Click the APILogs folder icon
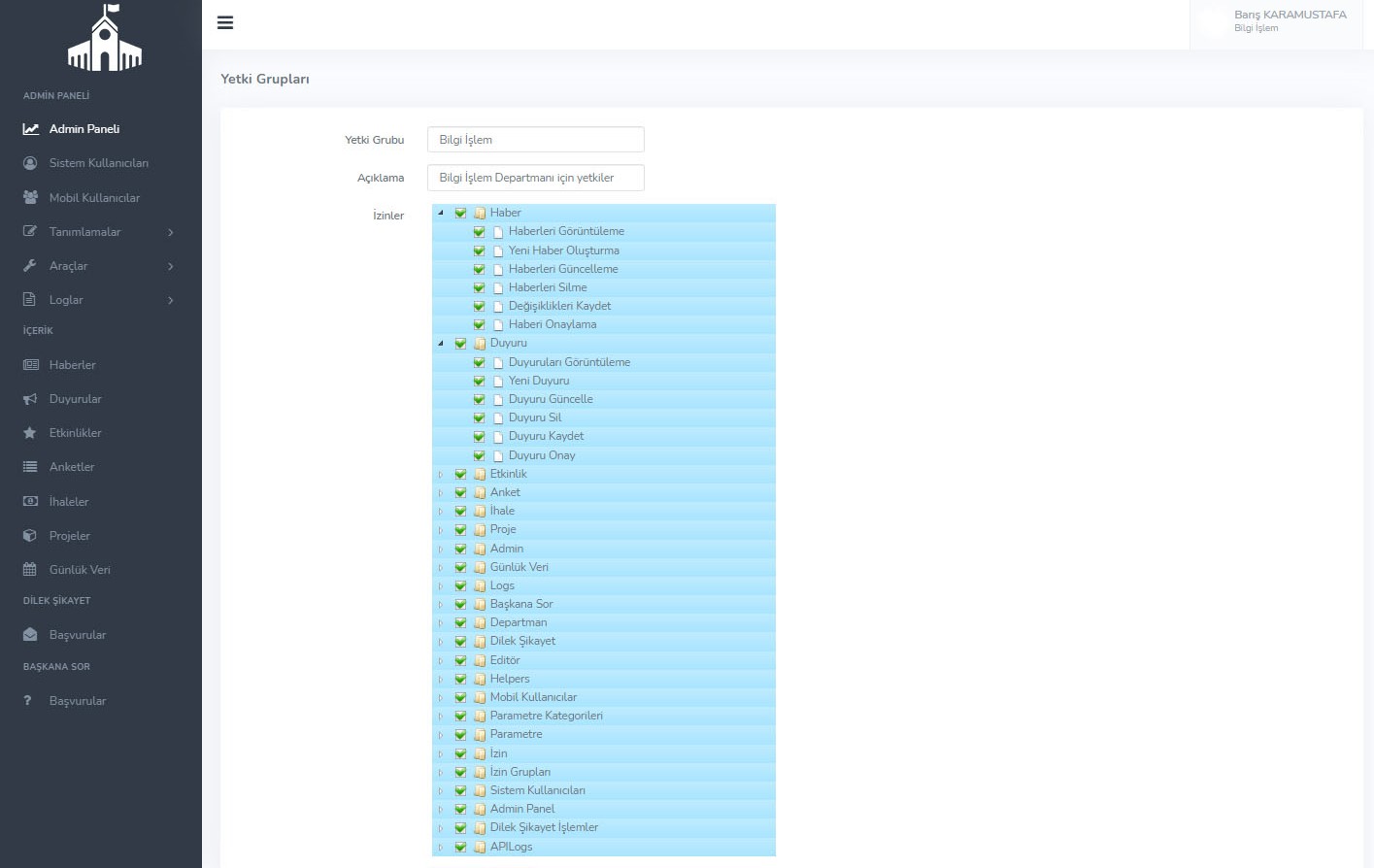This screenshot has width=1374, height=868. (480, 848)
